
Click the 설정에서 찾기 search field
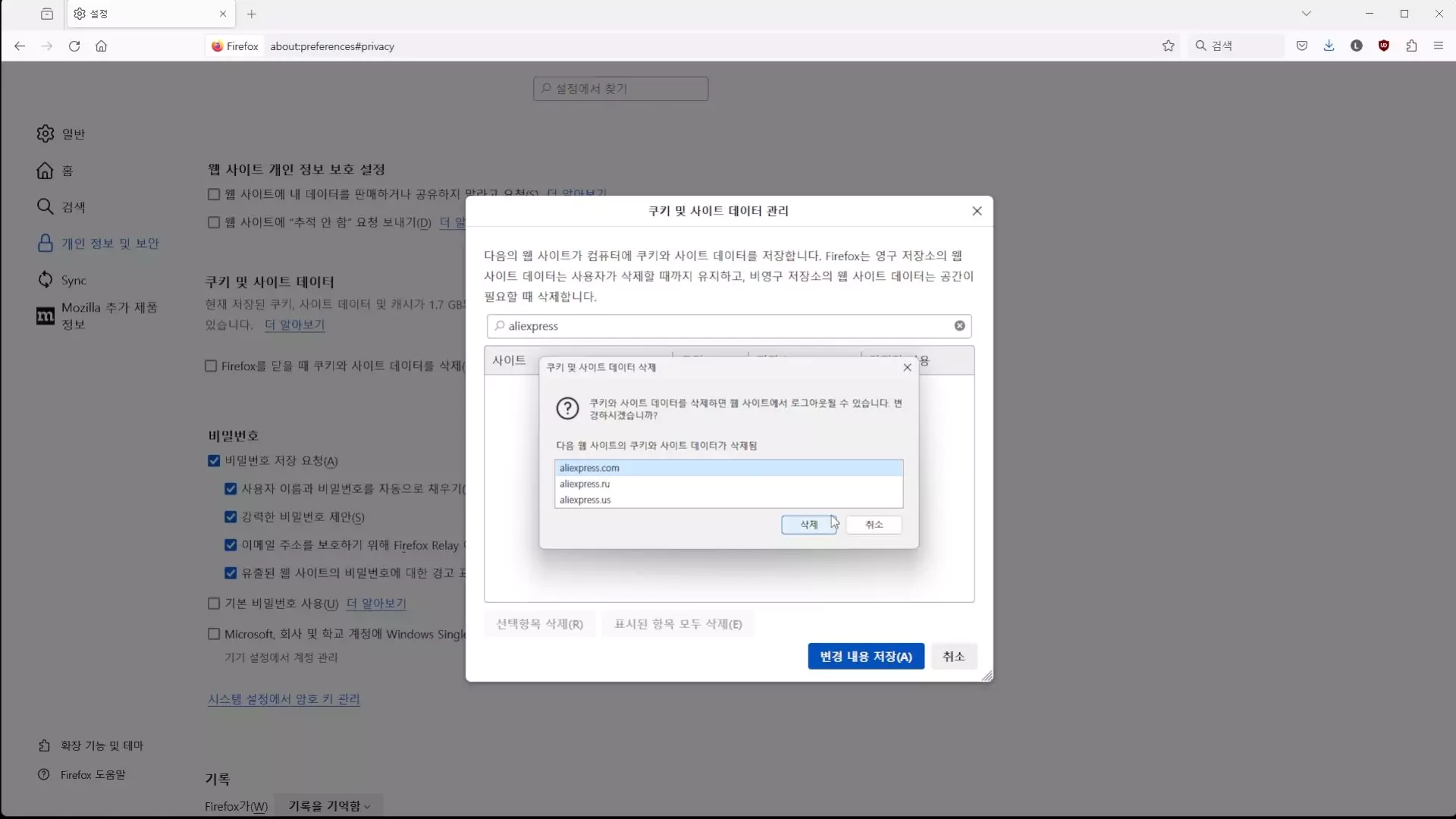tap(620, 89)
